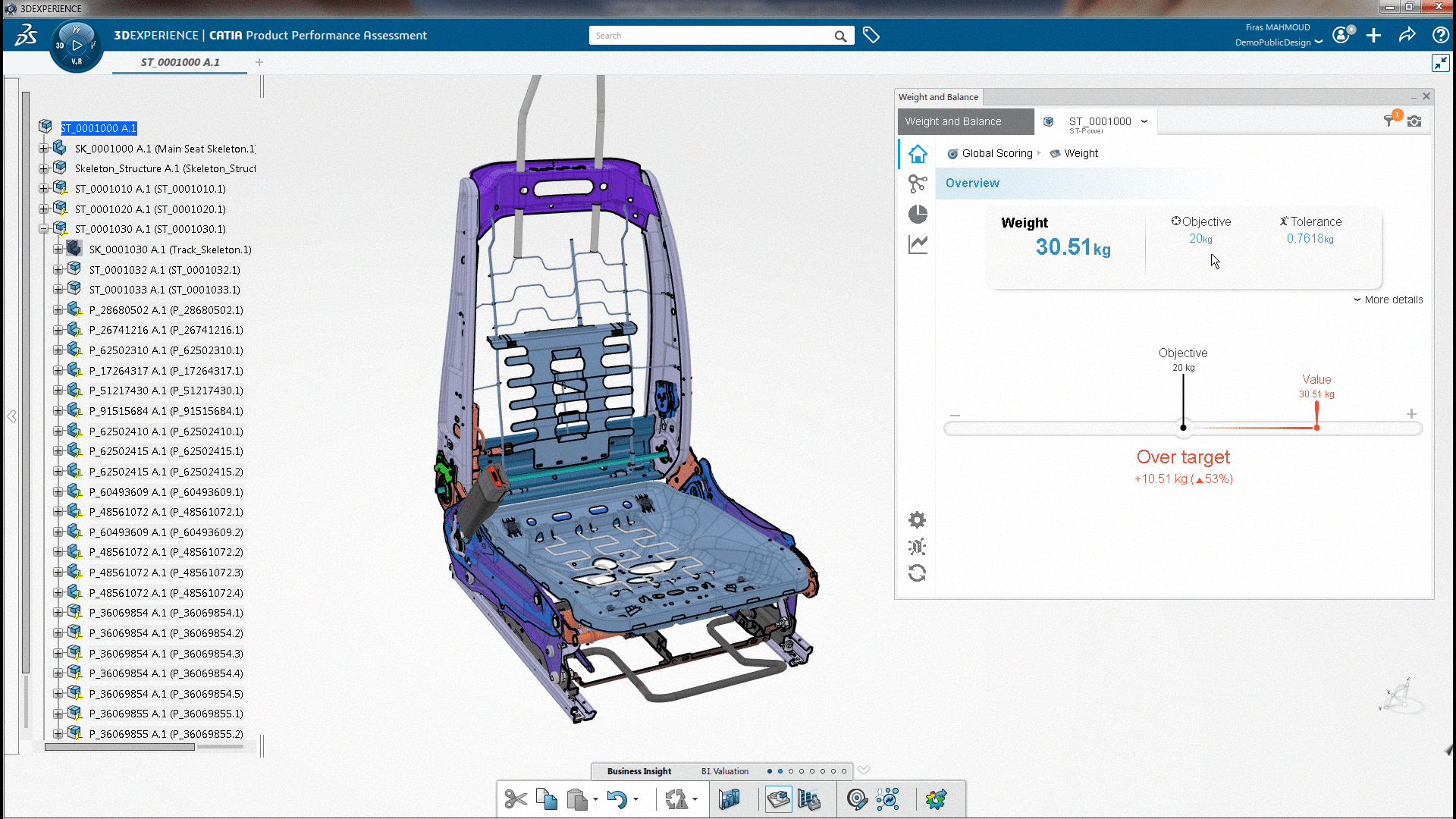1456x819 pixels.
Task: Click the objectives target-with-pencil icon
Action: (x=857, y=799)
